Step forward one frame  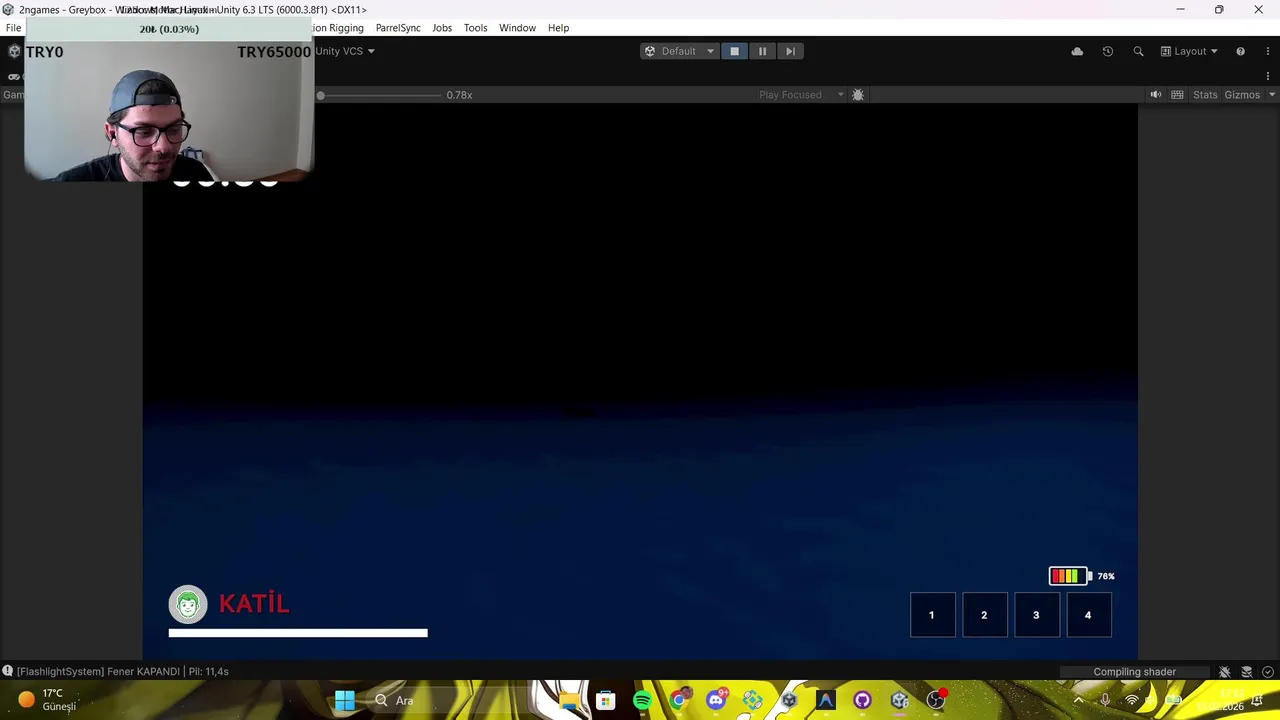click(x=790, y=51)
